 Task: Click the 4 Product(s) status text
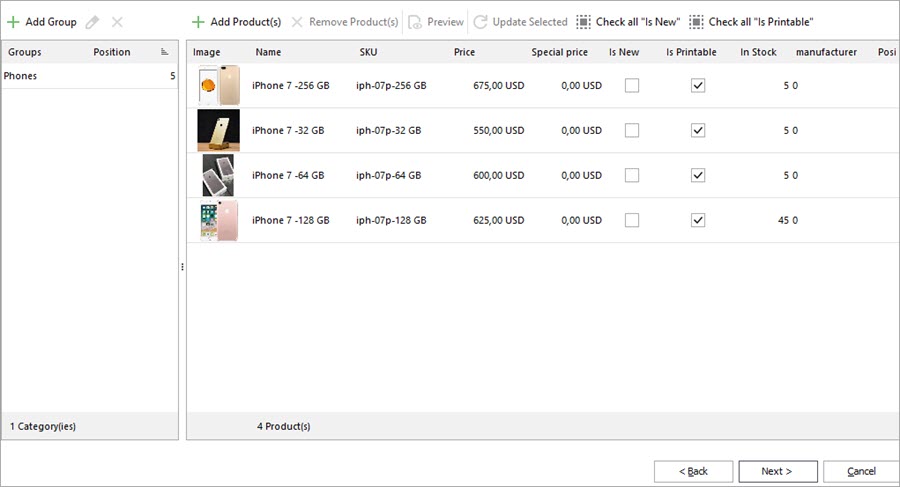click(284, 426)
